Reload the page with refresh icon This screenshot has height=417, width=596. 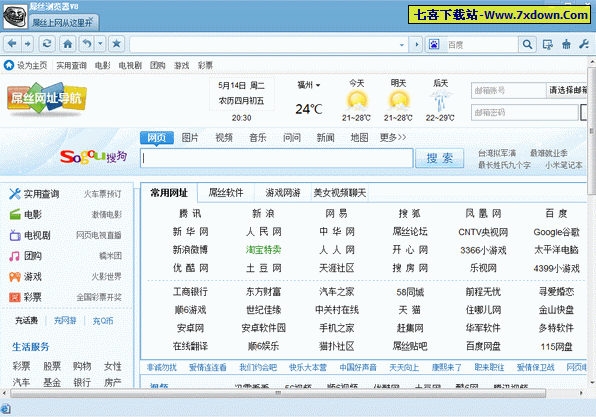47,44
